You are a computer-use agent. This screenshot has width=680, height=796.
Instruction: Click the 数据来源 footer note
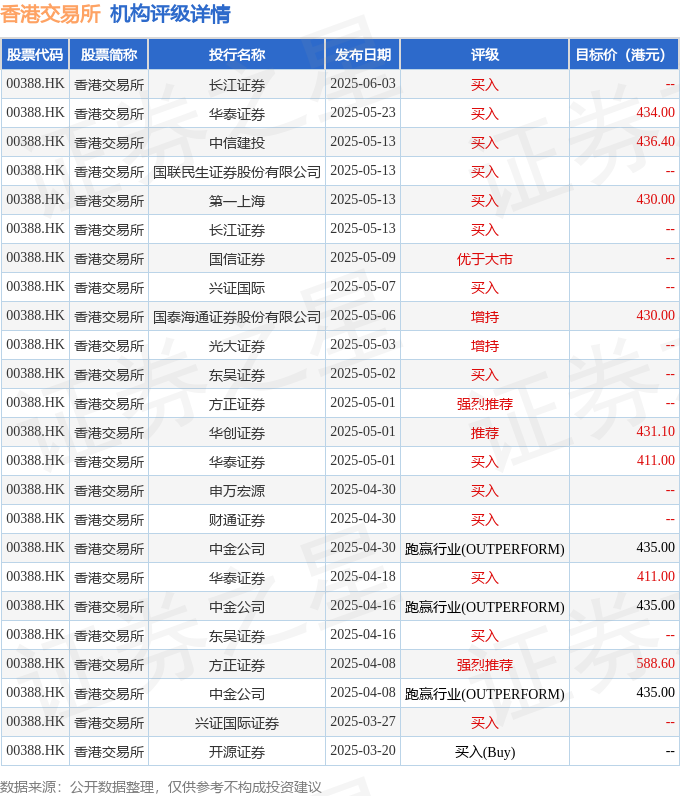[x=160, y=787]
